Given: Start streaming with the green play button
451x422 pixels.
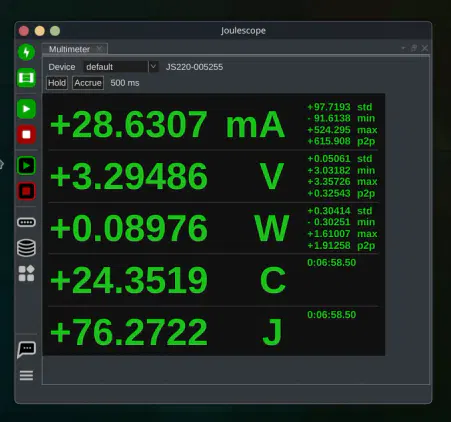Looking at the screenshot, I should 26,109.
